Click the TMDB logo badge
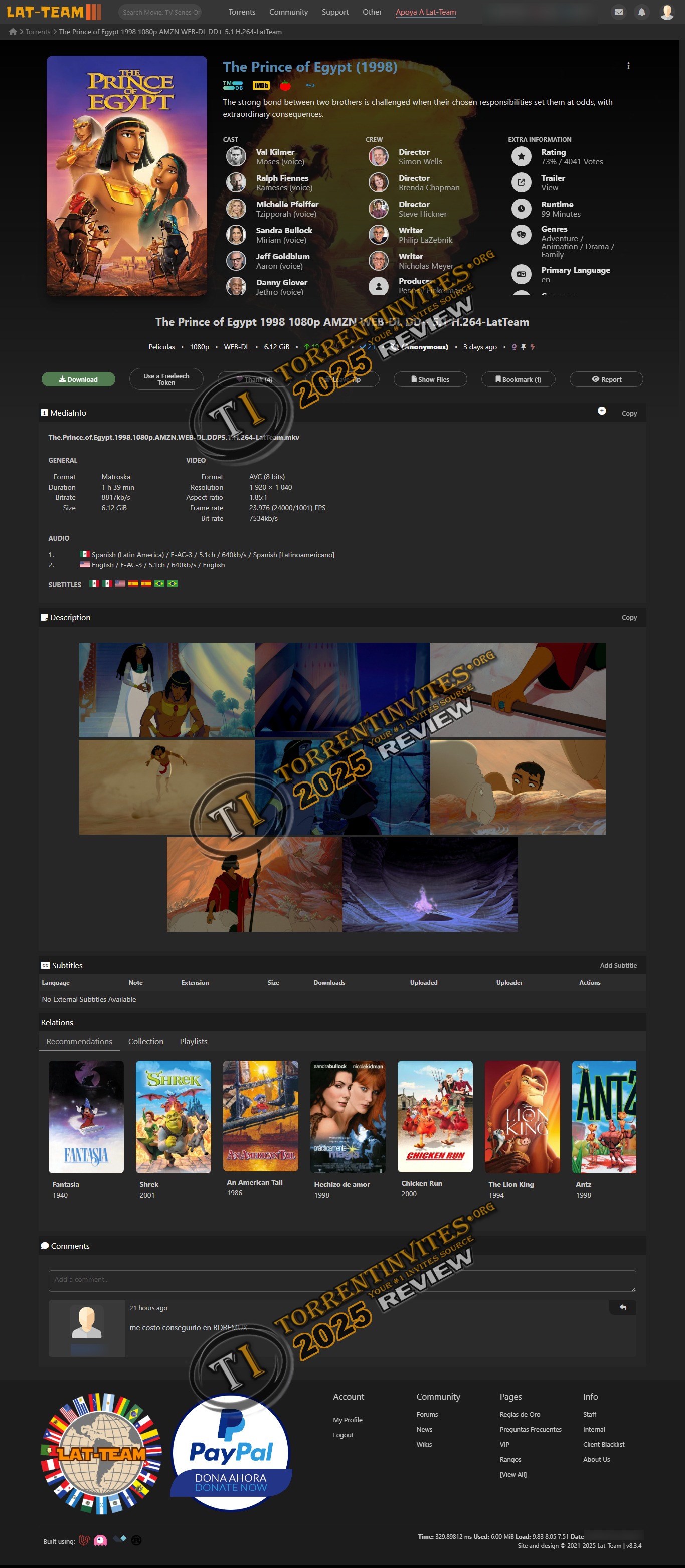Screen dimensions: 685x1568 tap(233, 86)
